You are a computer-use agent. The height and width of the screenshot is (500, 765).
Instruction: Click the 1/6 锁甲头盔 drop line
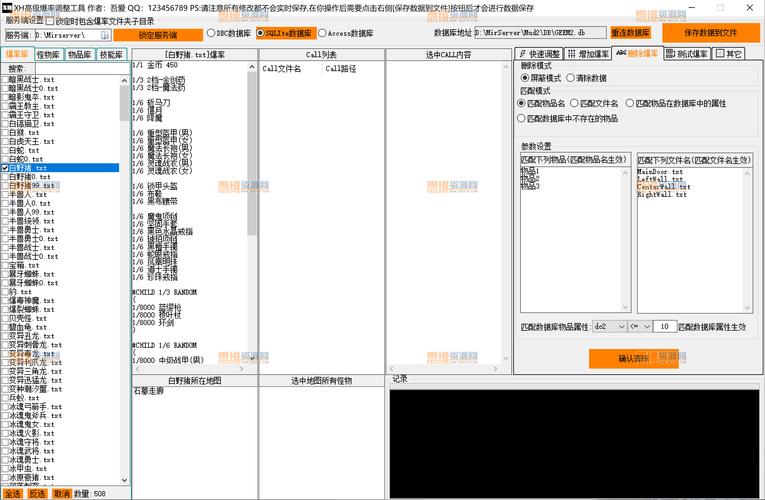click(155, 186)
